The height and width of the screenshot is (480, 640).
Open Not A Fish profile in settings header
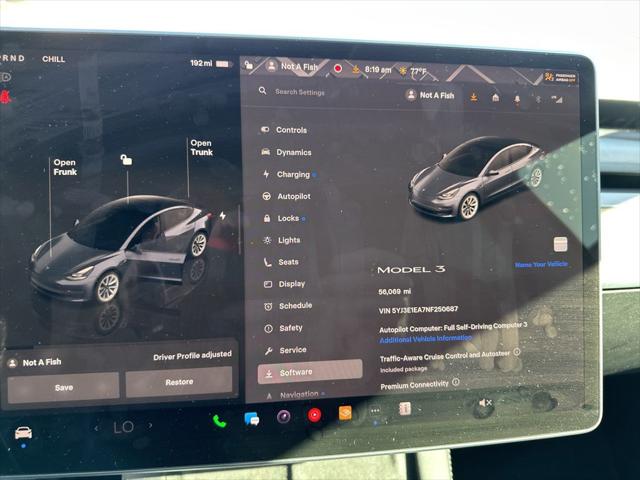coord(430,95)
